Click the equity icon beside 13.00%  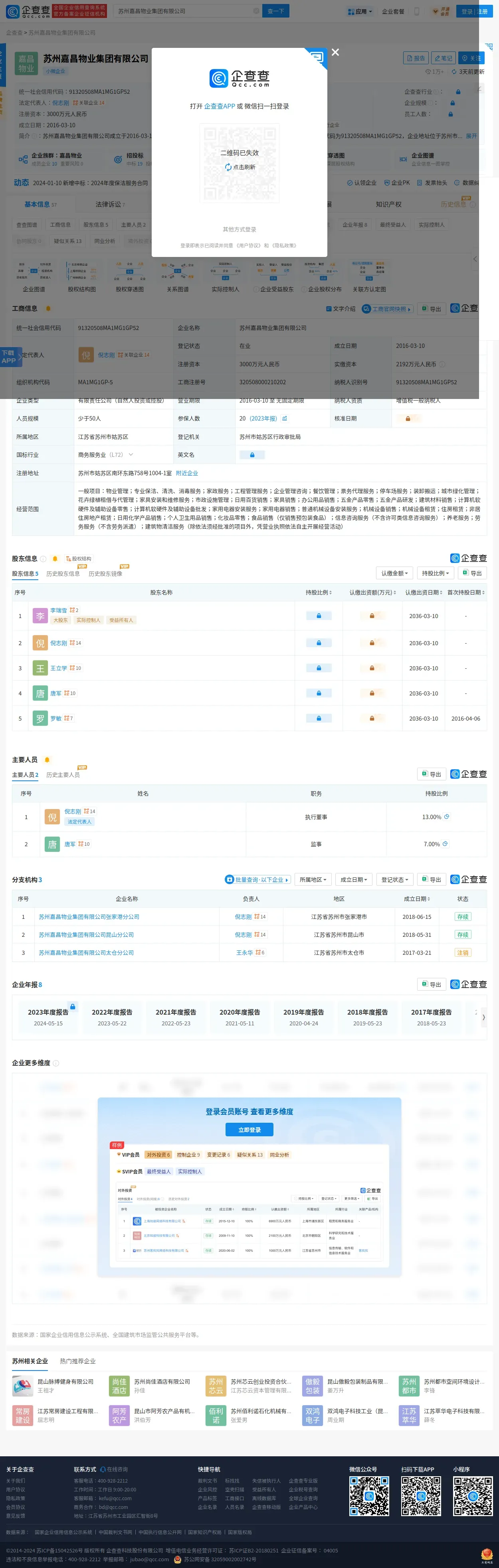(447, 816)
